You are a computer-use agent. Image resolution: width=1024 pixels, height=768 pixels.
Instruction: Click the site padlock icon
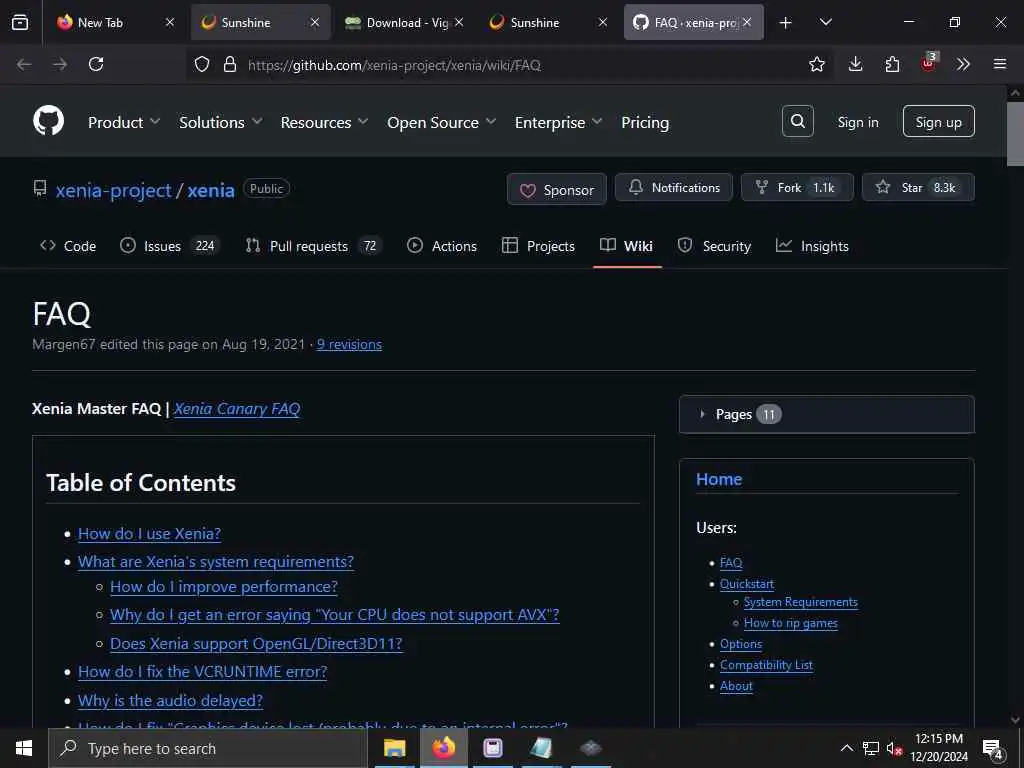(230, 64)
